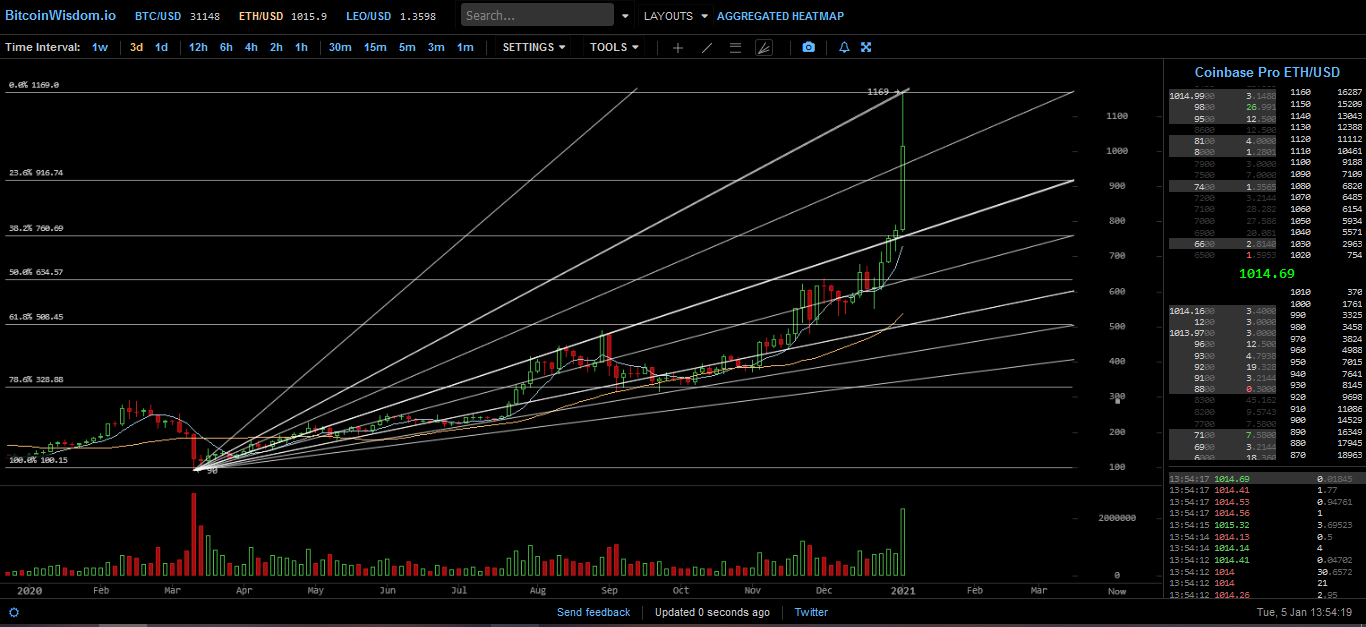Expand the LAYOUTS dropdown

coord(675,16)
